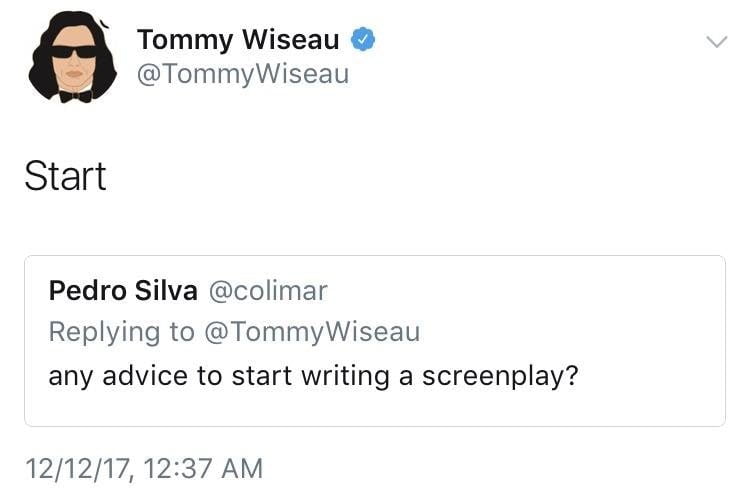Click the Tommy Wiseau display name

(238, 40)
